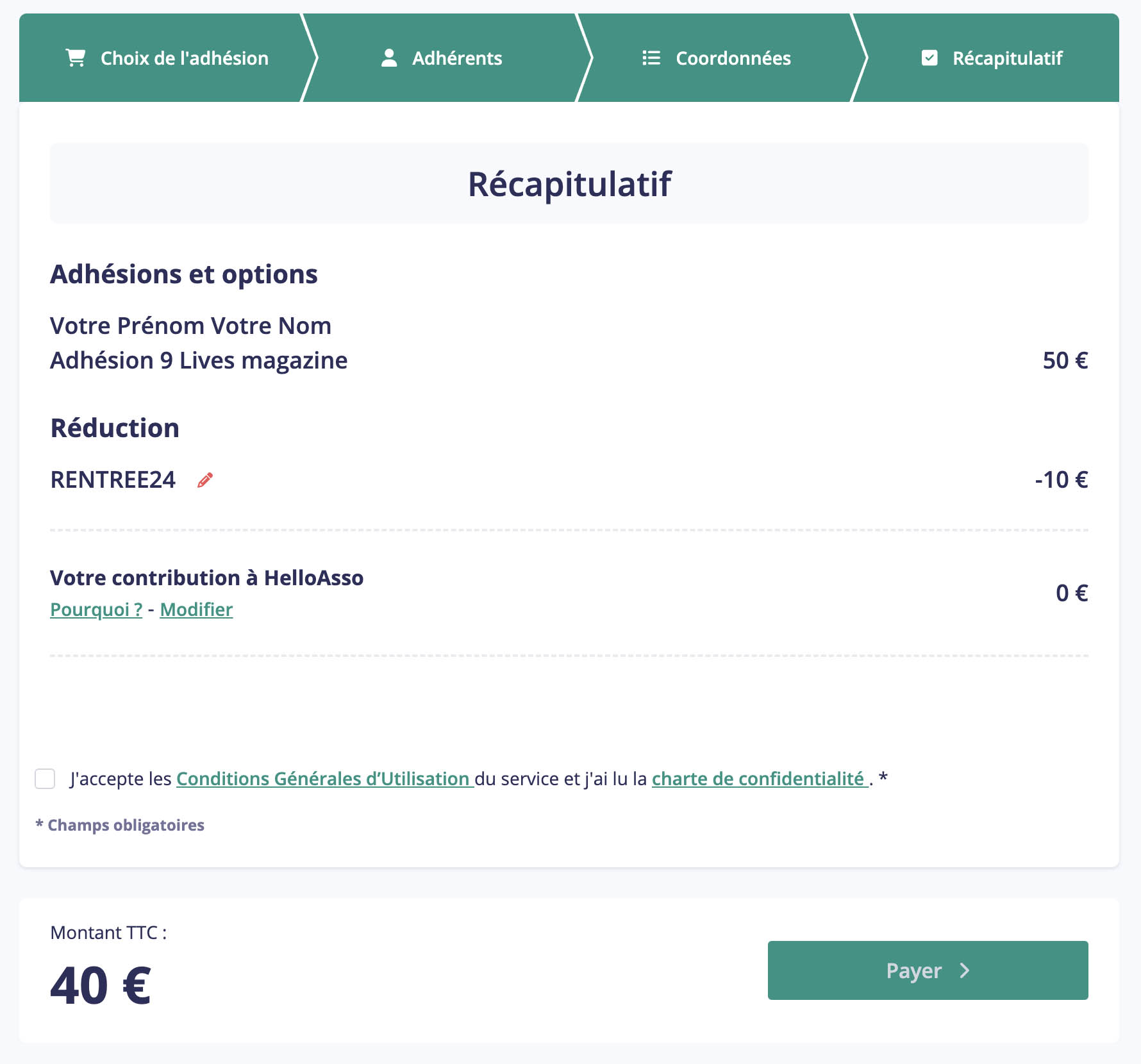The height and width of the screenshot is (1064, 1141).
Task: Click the Votre contribution à HelloAsso label
Action: pos(206,578)
